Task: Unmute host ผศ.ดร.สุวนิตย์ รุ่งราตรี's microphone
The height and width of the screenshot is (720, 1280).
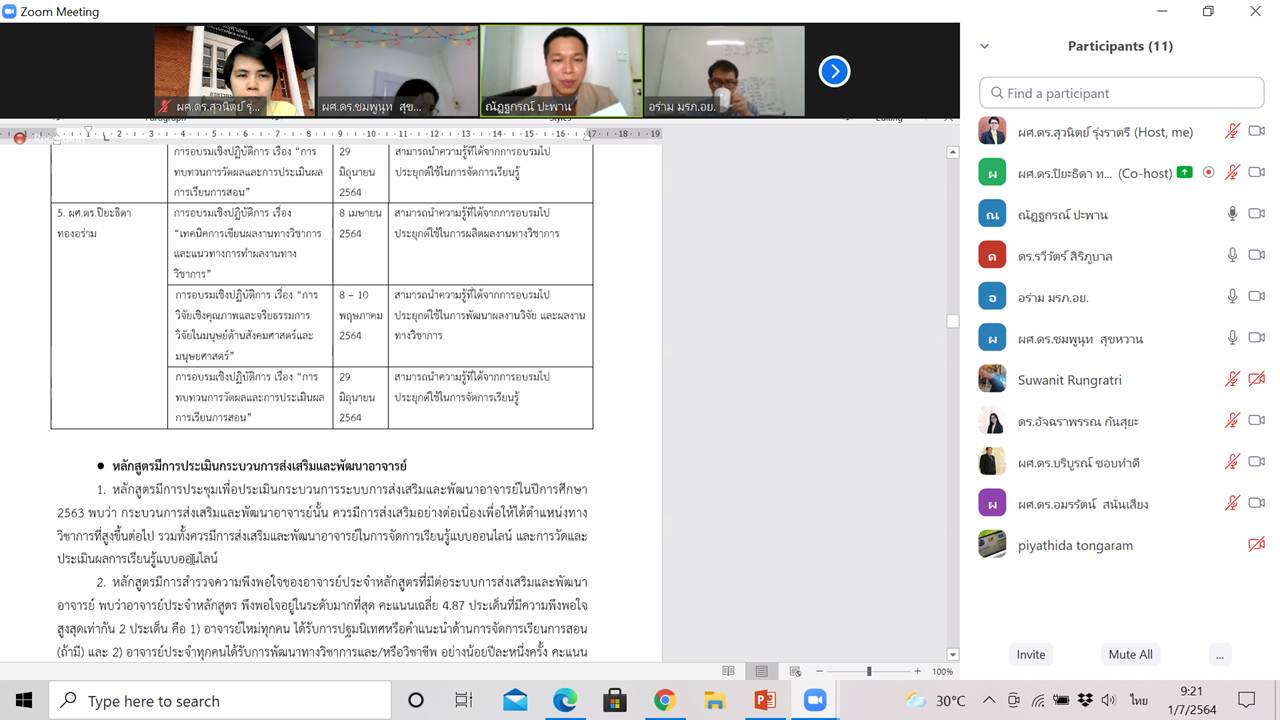Action: pyautogui.click(x=1233, y=131)
